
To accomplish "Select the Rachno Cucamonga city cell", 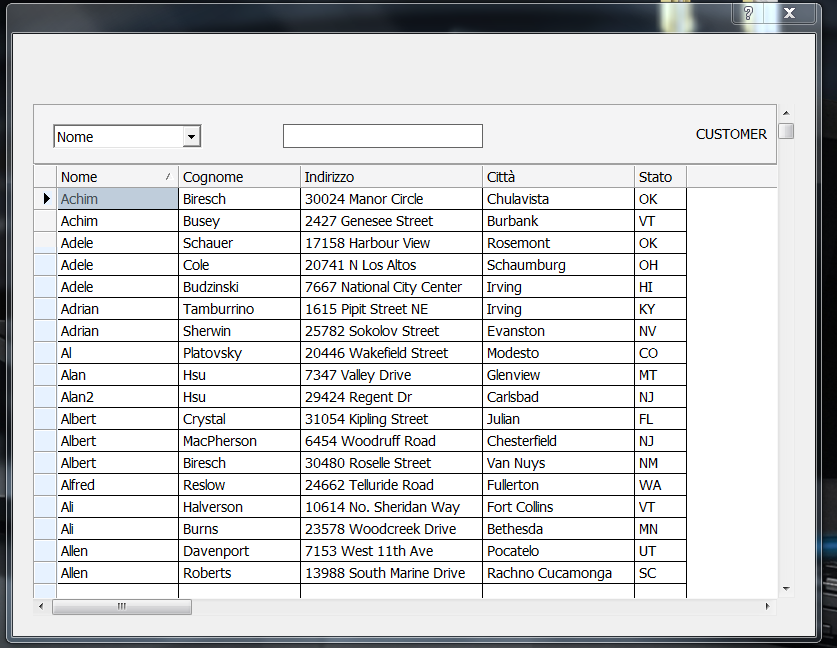I will [x=558, y=573].
